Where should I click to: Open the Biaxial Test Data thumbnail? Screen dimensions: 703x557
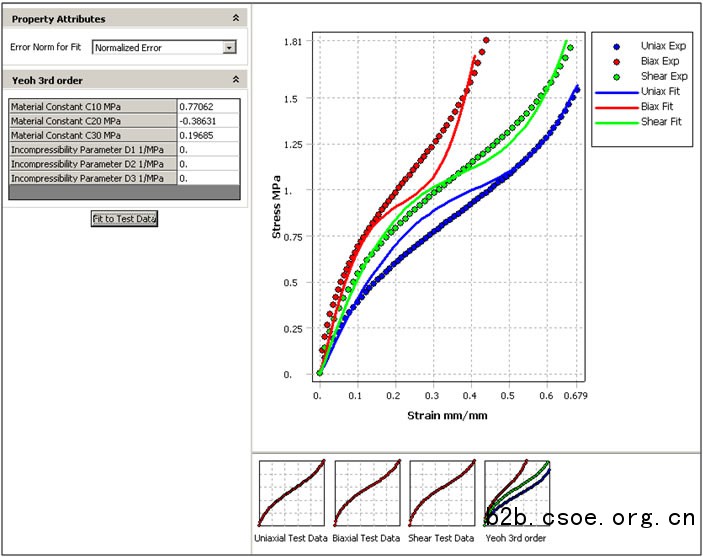click(x=367, y=493)
